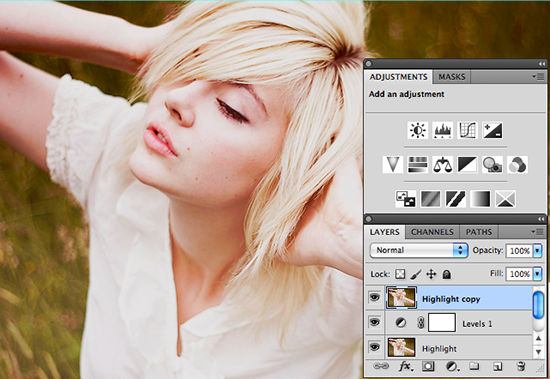Hide the Highlight layer
Viewport: 550px width, 379px height.
coord(374,347)
